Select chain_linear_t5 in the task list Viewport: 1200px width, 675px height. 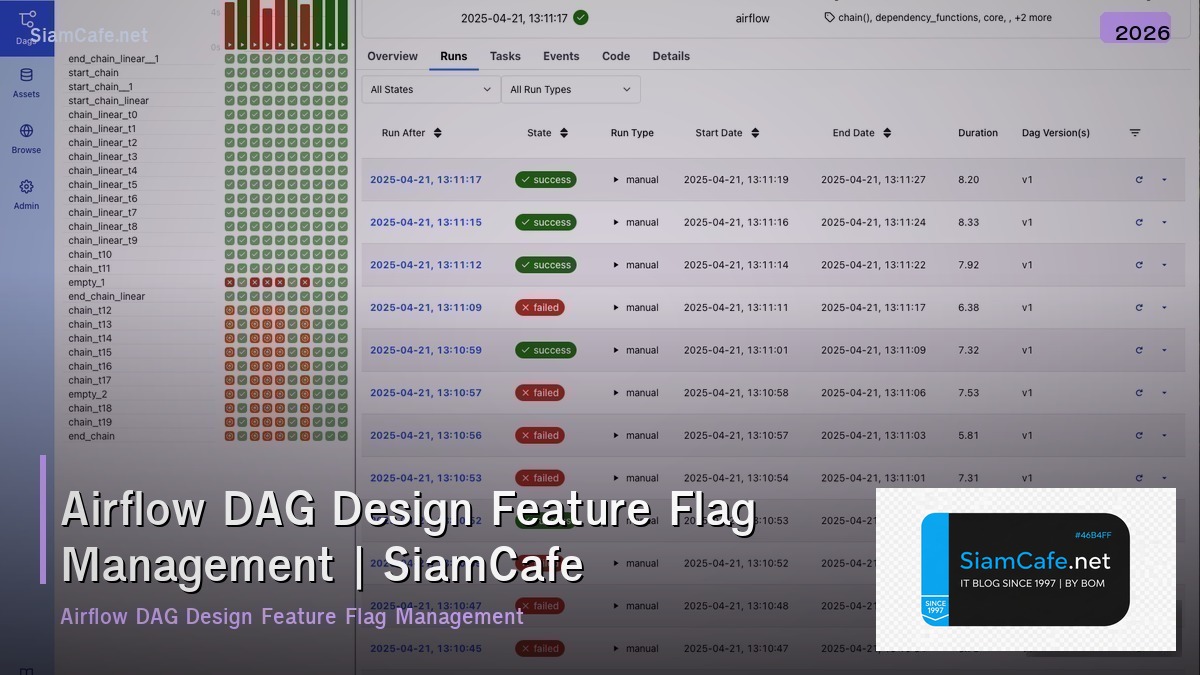pos(105,184)
